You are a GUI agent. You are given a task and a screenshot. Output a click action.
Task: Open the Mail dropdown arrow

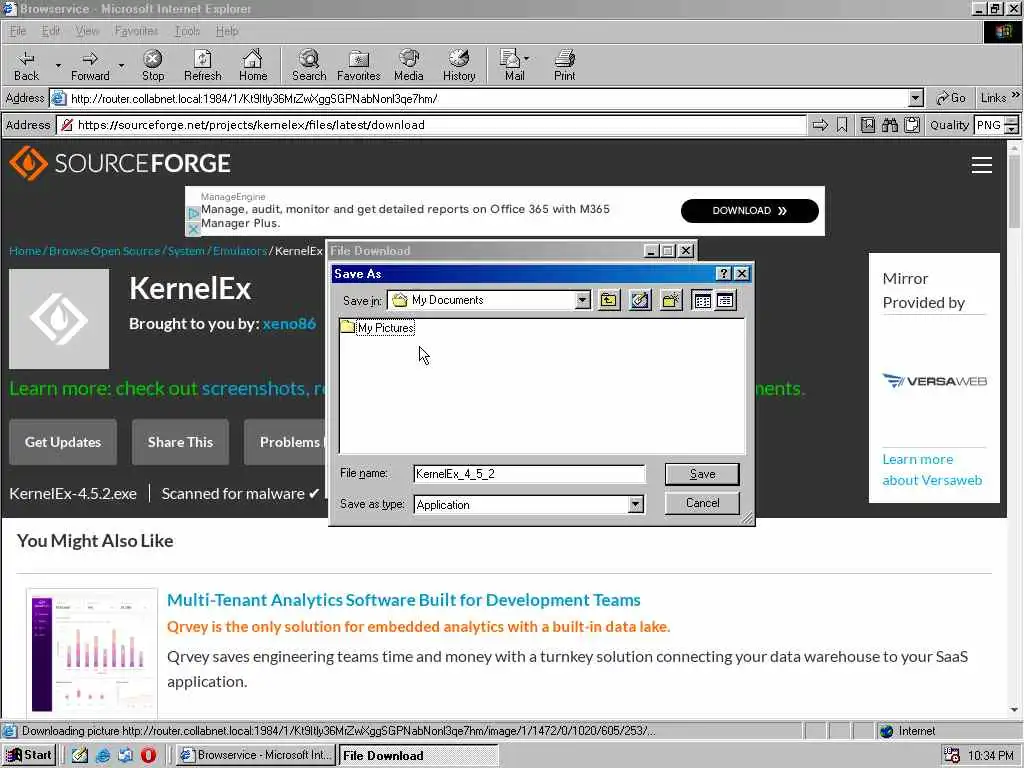tap(526, 59)
